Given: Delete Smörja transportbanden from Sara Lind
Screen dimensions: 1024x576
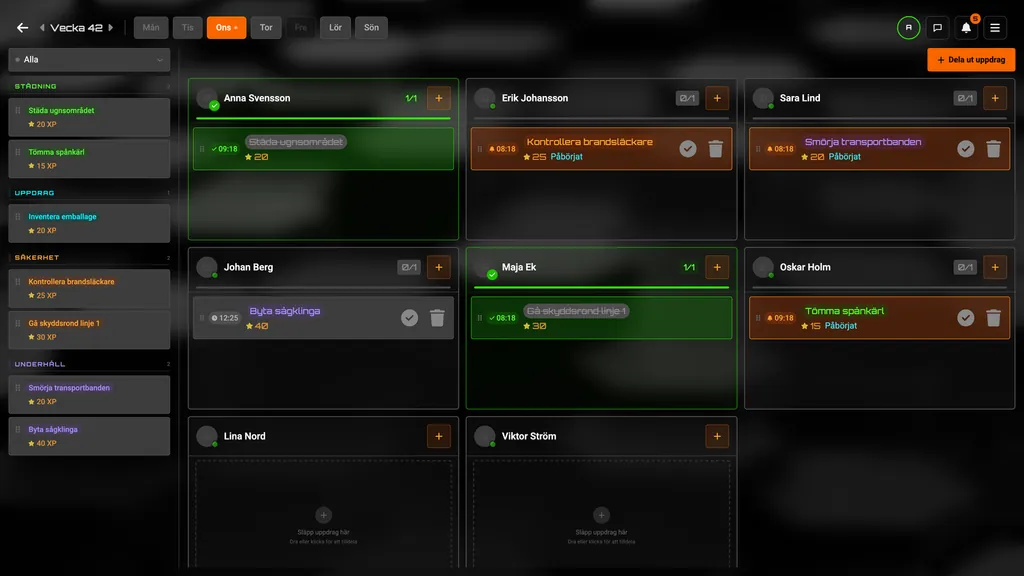Looking at the screenshot, I should (x=993, y=149).
